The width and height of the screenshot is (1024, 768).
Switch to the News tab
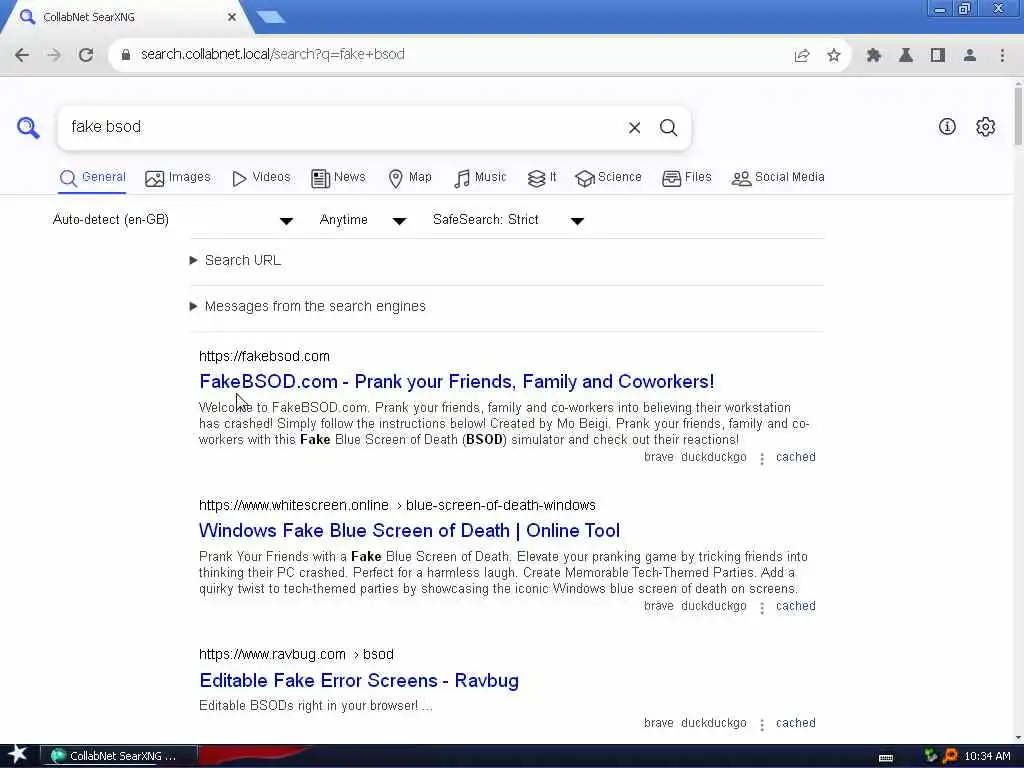coord(338,178)
